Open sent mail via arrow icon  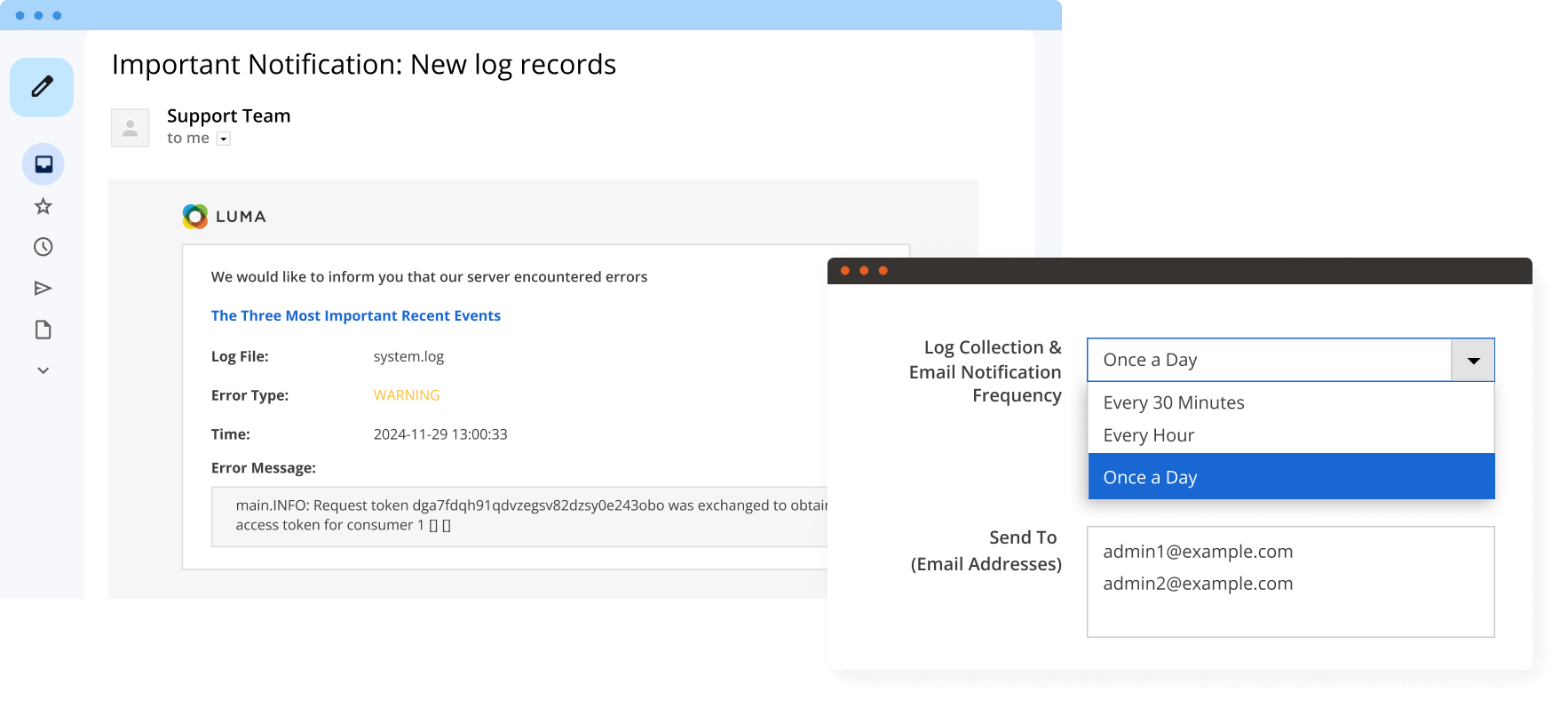[43, 288]
